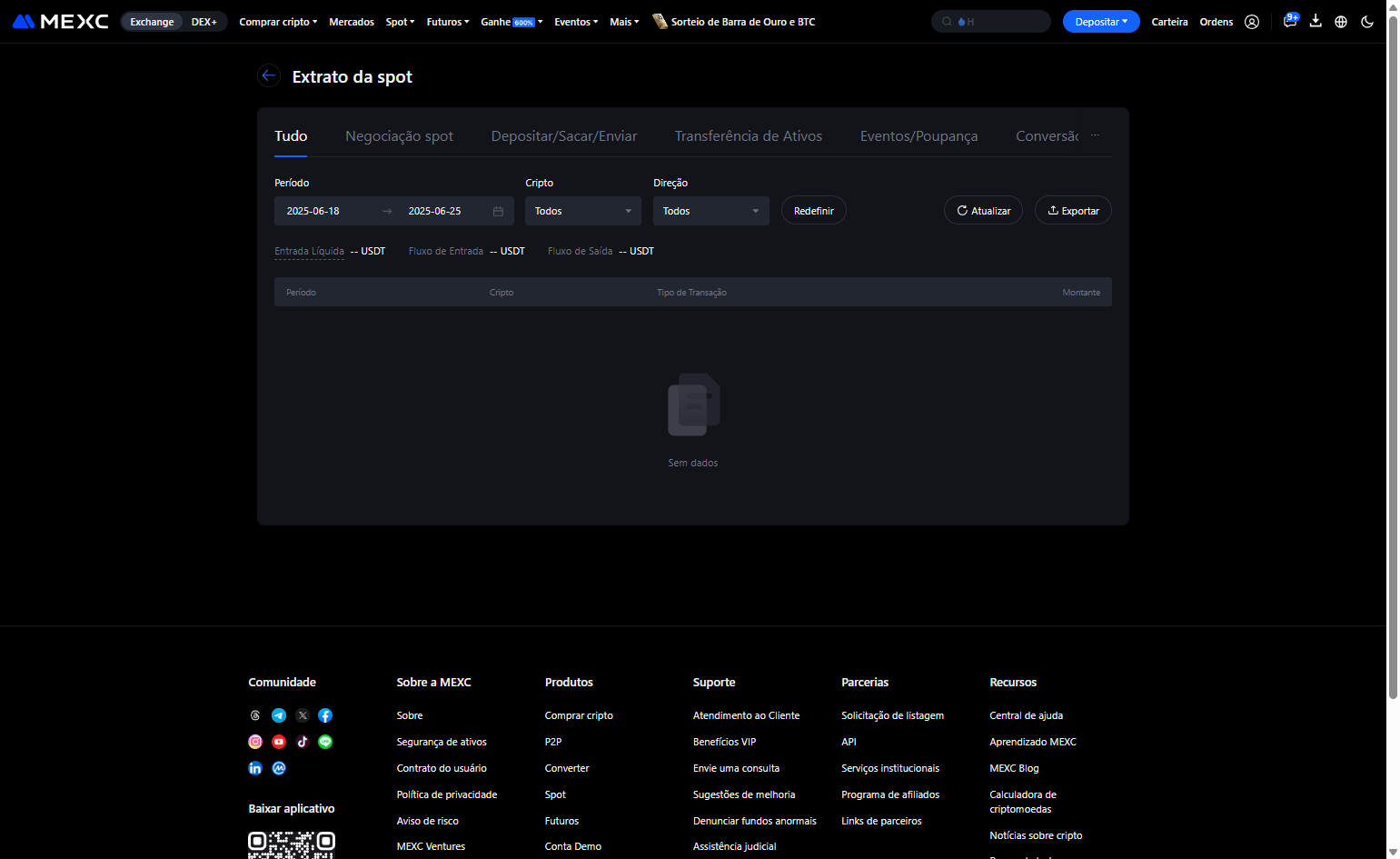The image size is (1400, 859).
Task: Open the language globe icon
Action: click(1341, 22)
